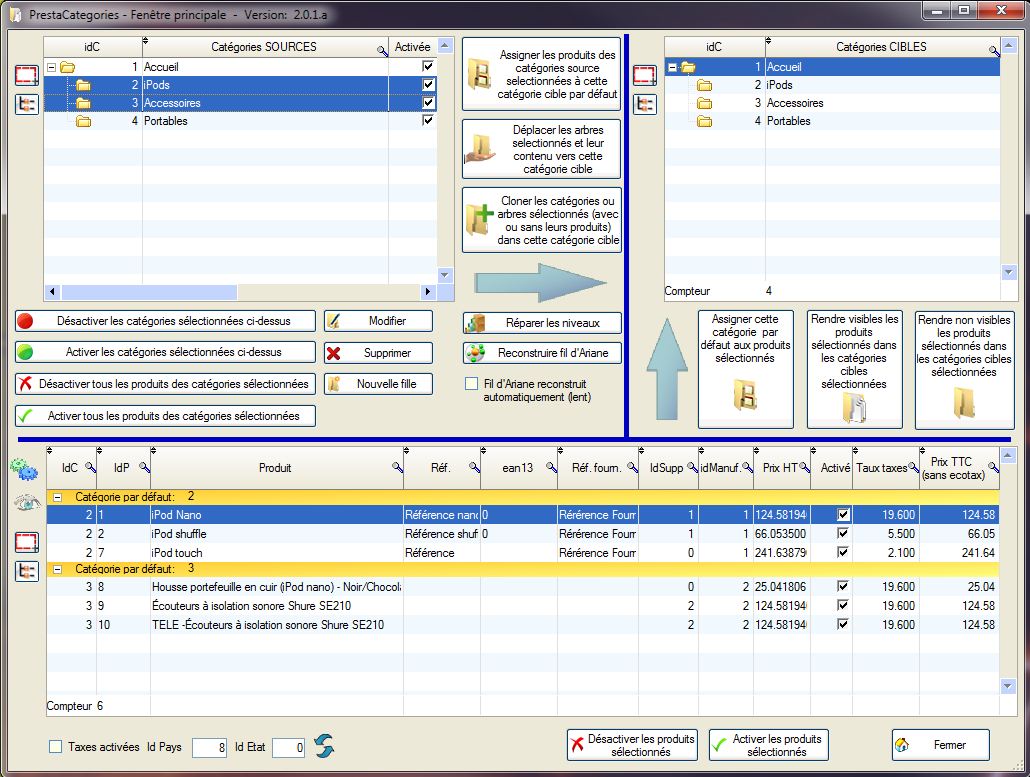
Task: Click the magnifier icon in the Catégories CIBLES header
Action: [x=993, y=49]
